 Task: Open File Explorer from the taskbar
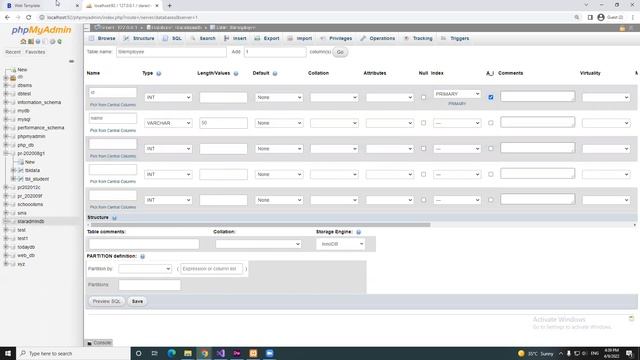[x=188, y=353]
